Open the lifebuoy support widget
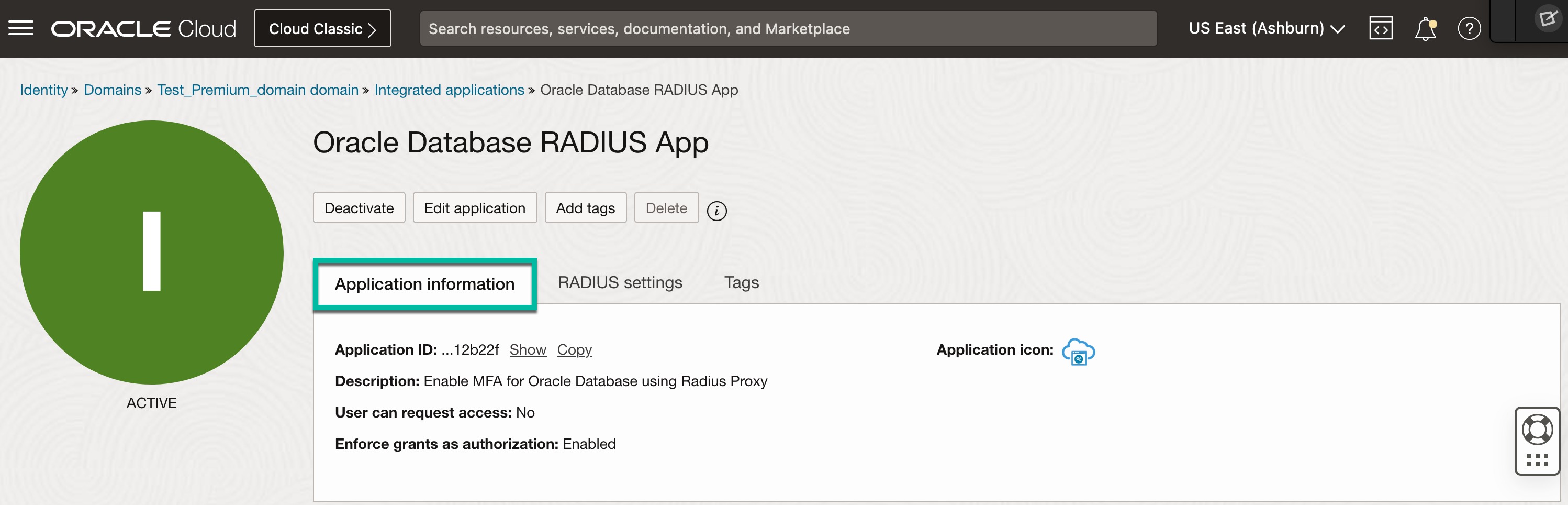Screen dimensions: 1568x505 pos(1537,430)
